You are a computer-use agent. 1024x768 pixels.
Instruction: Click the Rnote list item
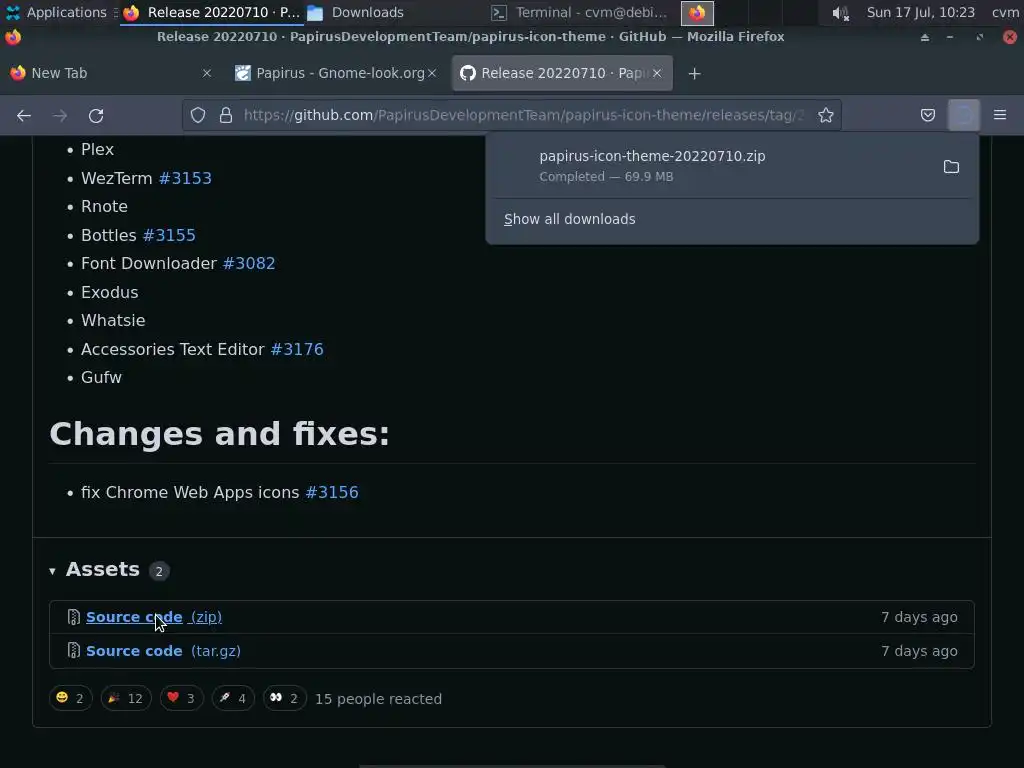pos(104,206)
